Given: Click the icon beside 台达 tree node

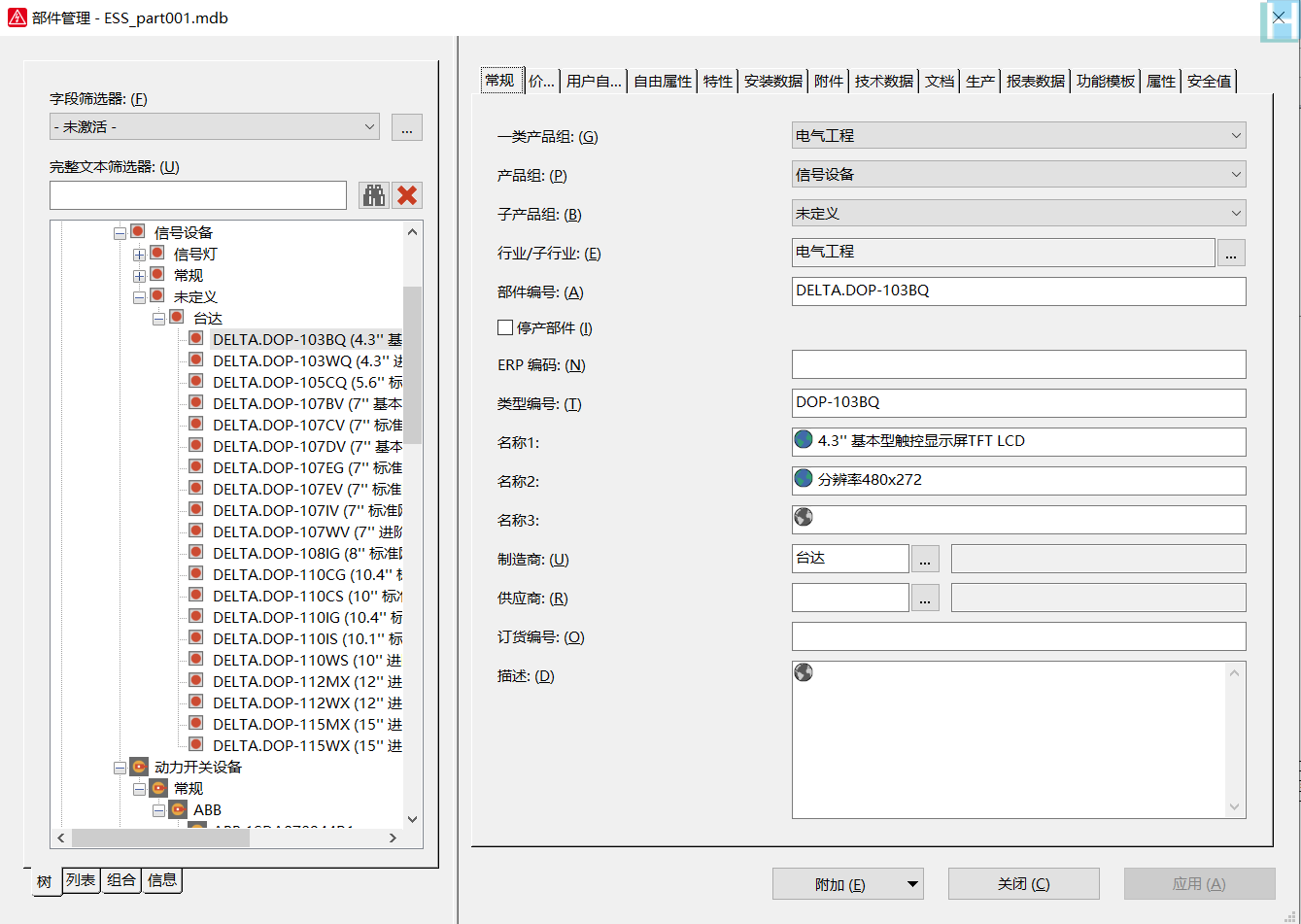Looking at the screenshot, I should 177,317.
